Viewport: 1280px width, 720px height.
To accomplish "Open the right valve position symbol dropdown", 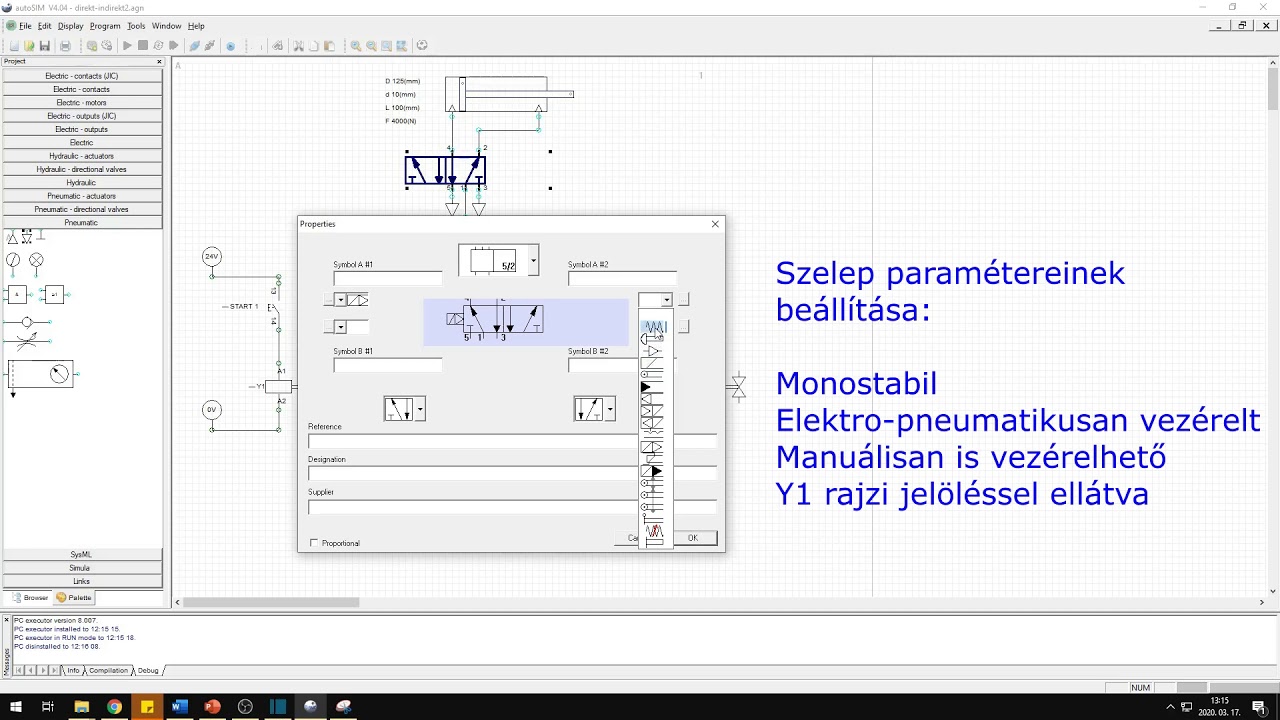I will click(x=610, y=409).
